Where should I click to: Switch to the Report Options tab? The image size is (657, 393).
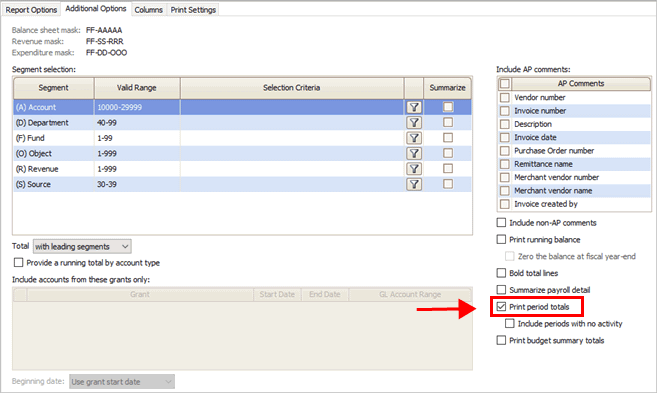click(31, 10)
